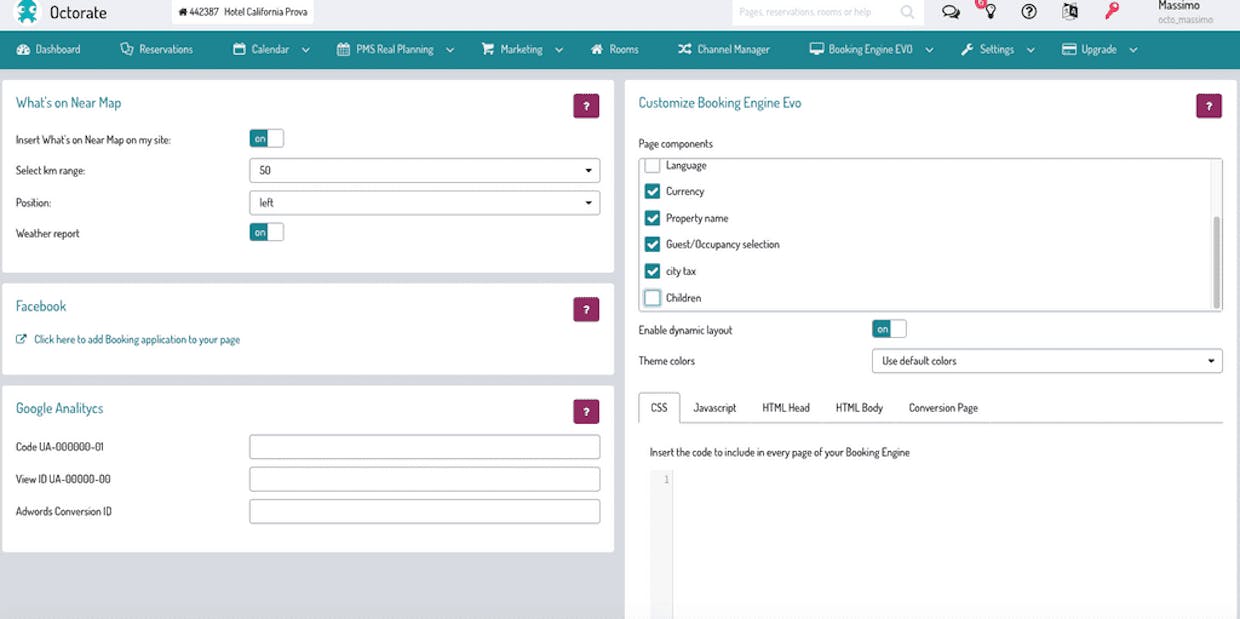Toggle Insert What's on Near Map switch
The image size is (1240, 619).
click(x=266, y=139)
